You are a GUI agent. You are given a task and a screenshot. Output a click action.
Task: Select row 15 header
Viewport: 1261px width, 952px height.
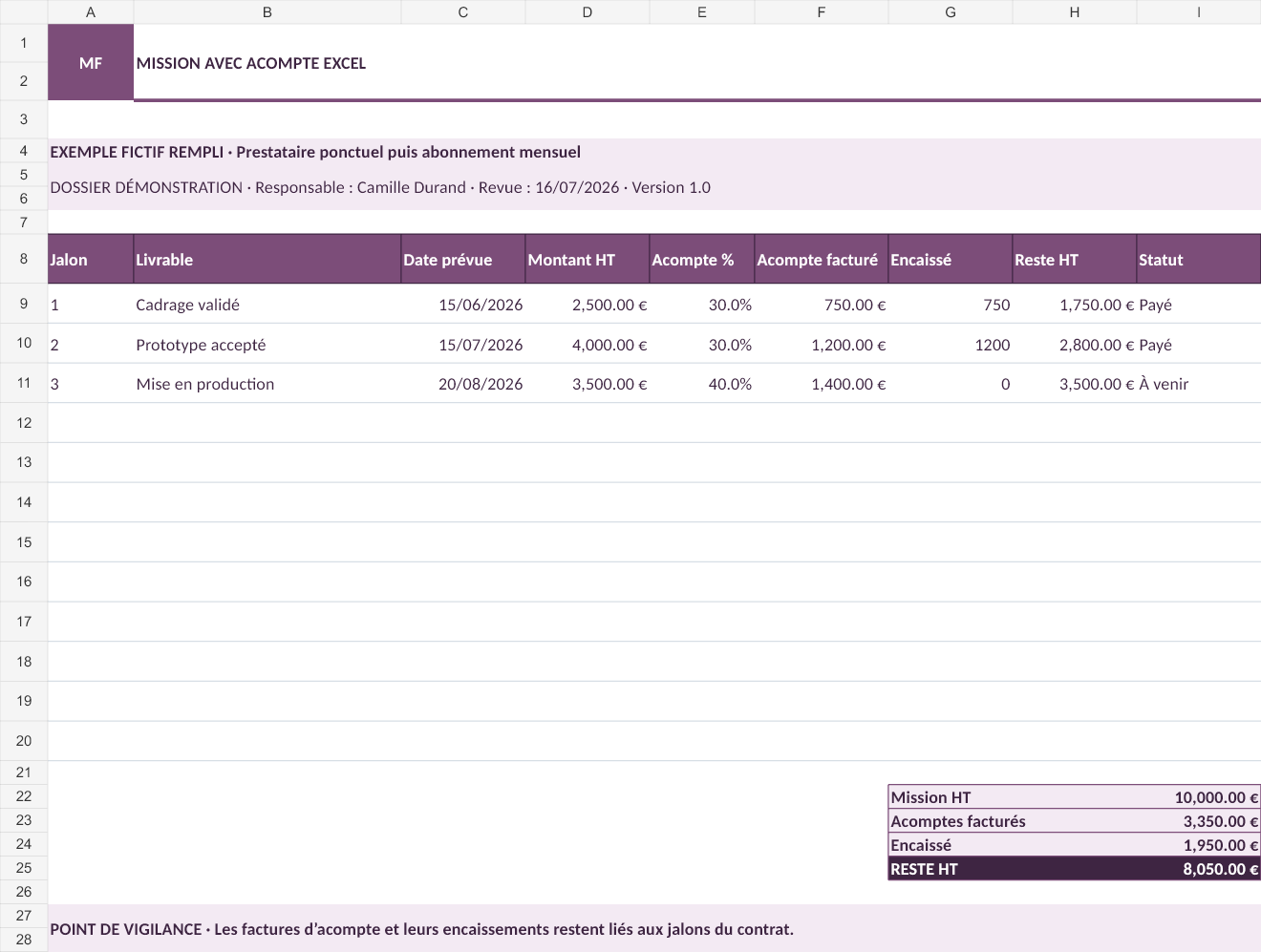(24, 542)
